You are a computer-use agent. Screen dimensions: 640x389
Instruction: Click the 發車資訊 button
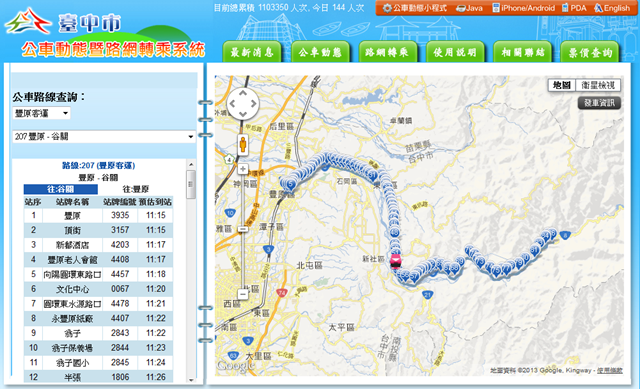(599, 103)
